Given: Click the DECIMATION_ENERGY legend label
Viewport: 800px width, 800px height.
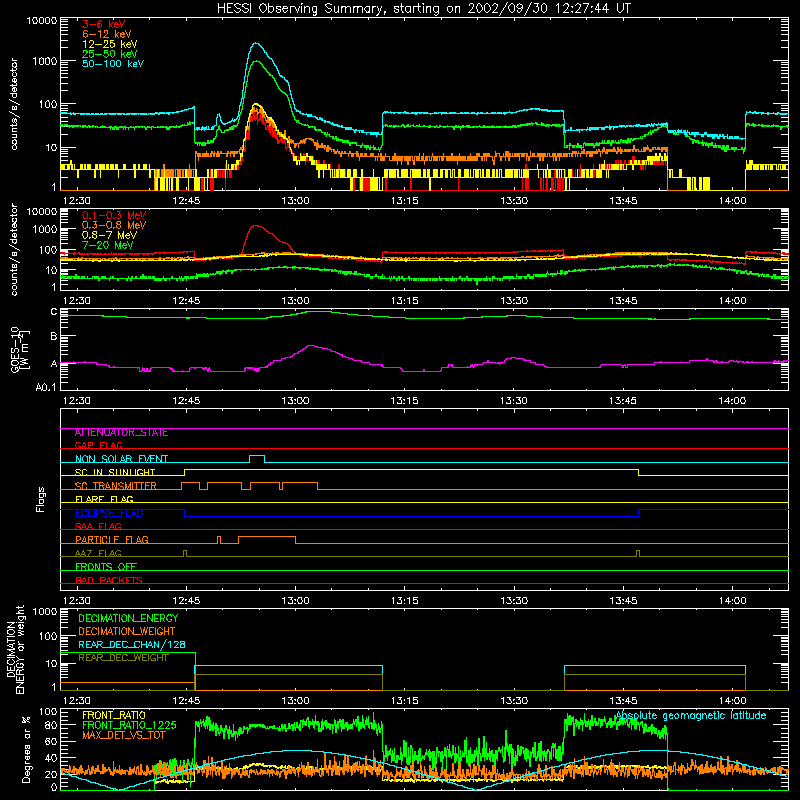Looking at the screenshot, I should click(x=128, y=618).
